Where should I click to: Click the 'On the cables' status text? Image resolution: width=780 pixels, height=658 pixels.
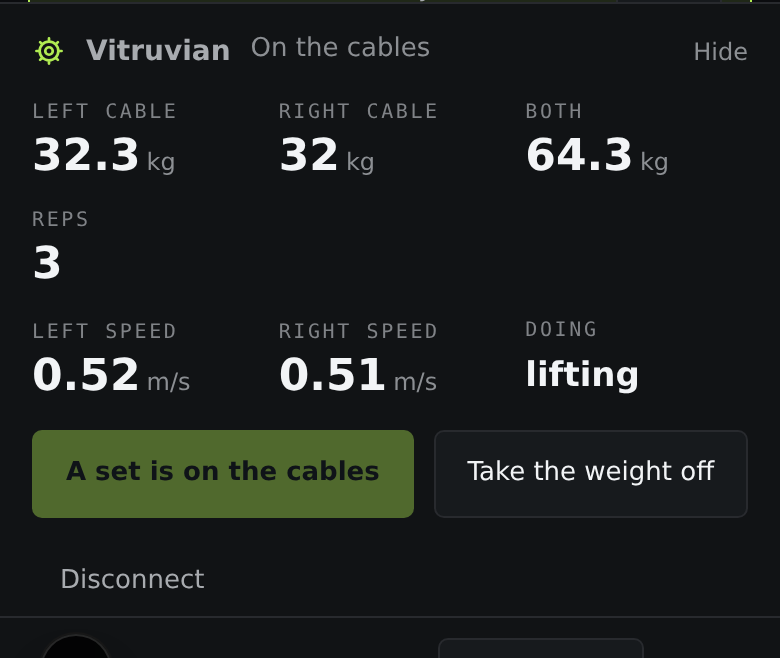click(340, 48)
